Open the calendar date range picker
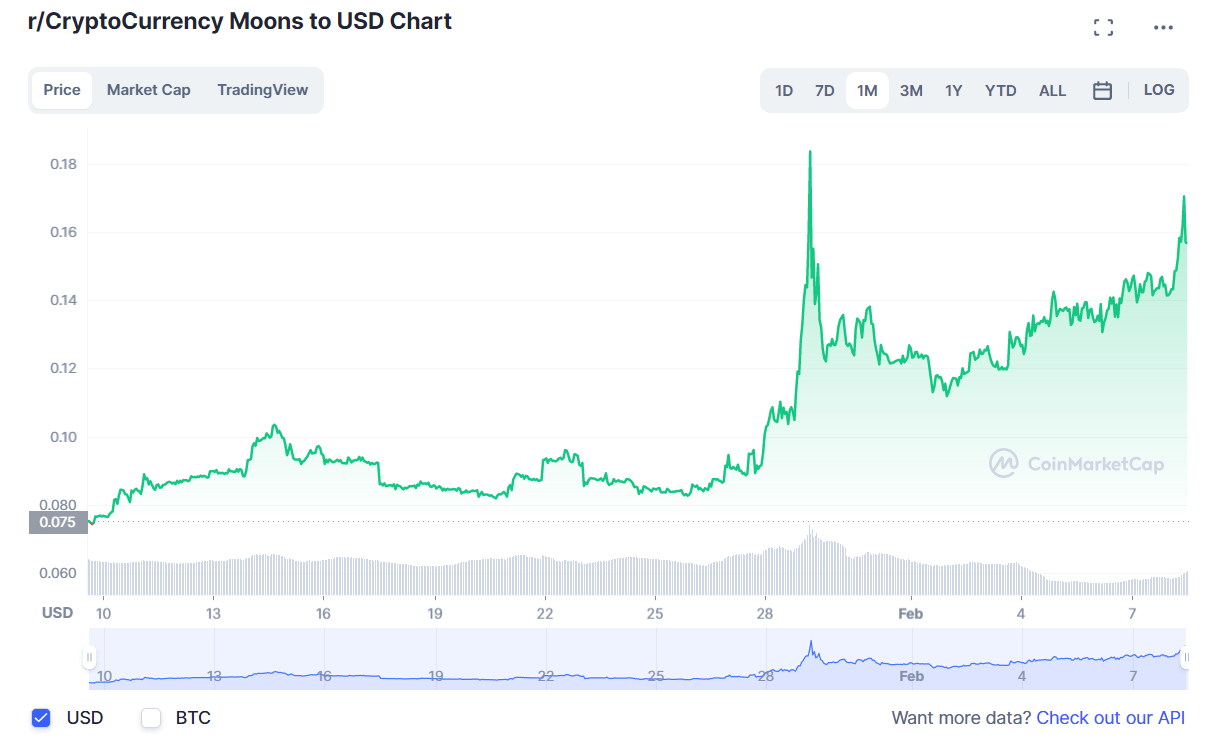1218x745 pixels. pos(1102,91)
